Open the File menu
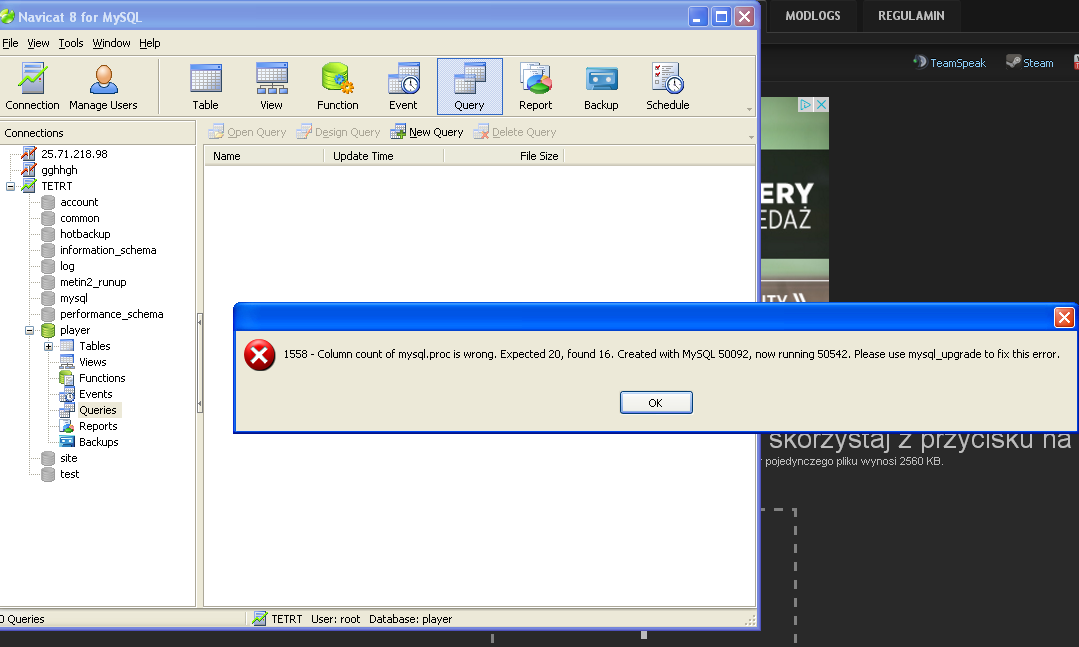1079x647 pixels. coord(10,43)
